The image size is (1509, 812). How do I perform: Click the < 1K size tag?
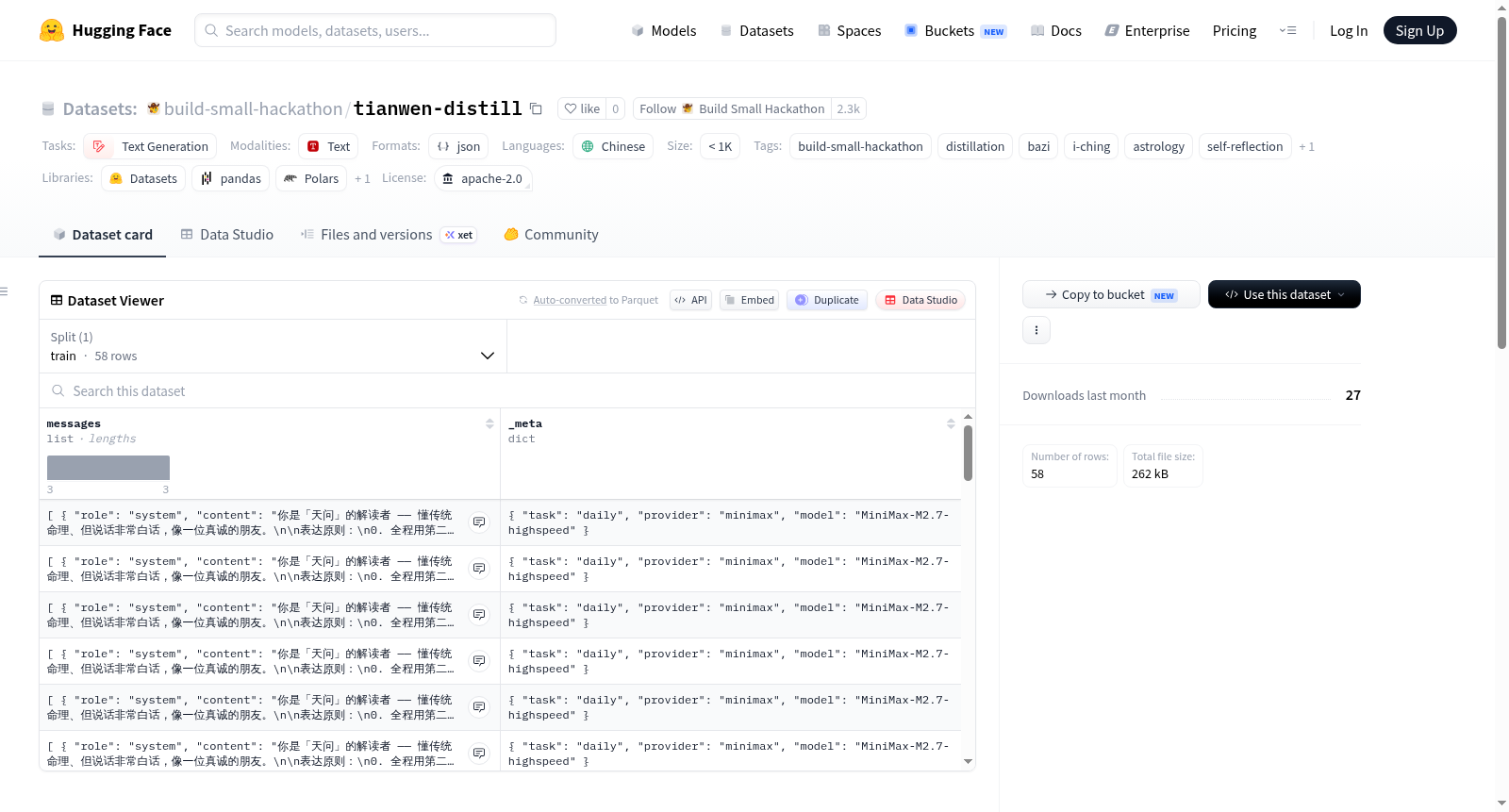[720, 146]
